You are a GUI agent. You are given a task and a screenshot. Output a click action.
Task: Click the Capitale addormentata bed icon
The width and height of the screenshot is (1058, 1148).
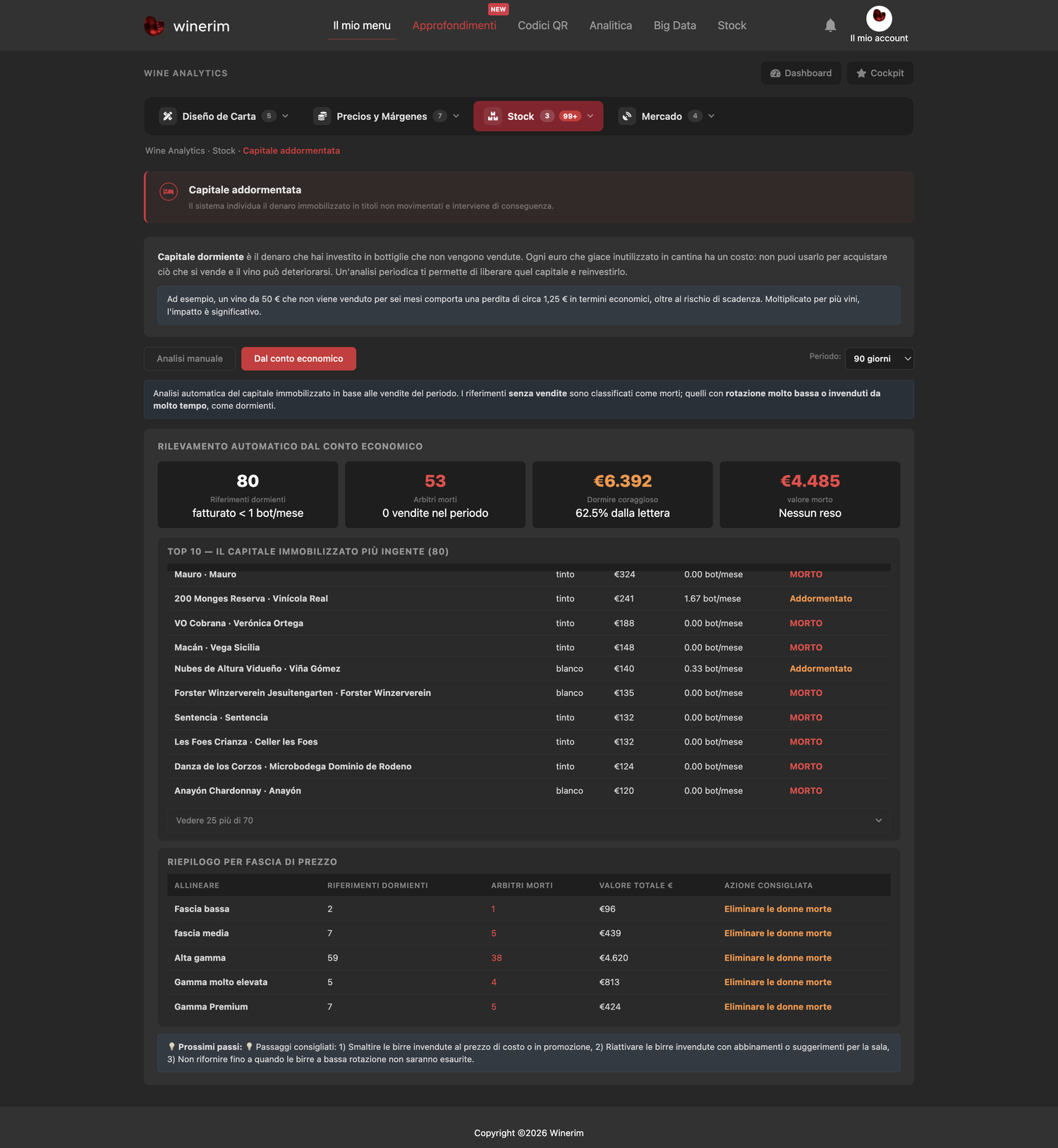click(169, 191)
